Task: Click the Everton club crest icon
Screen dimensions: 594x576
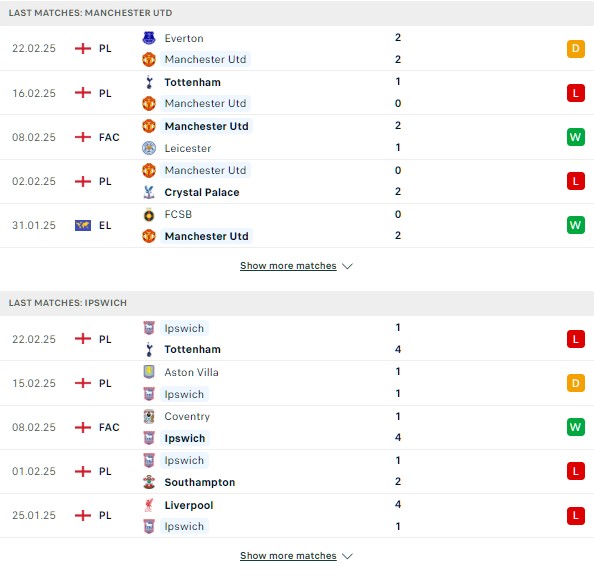Action: click(149, 38)
